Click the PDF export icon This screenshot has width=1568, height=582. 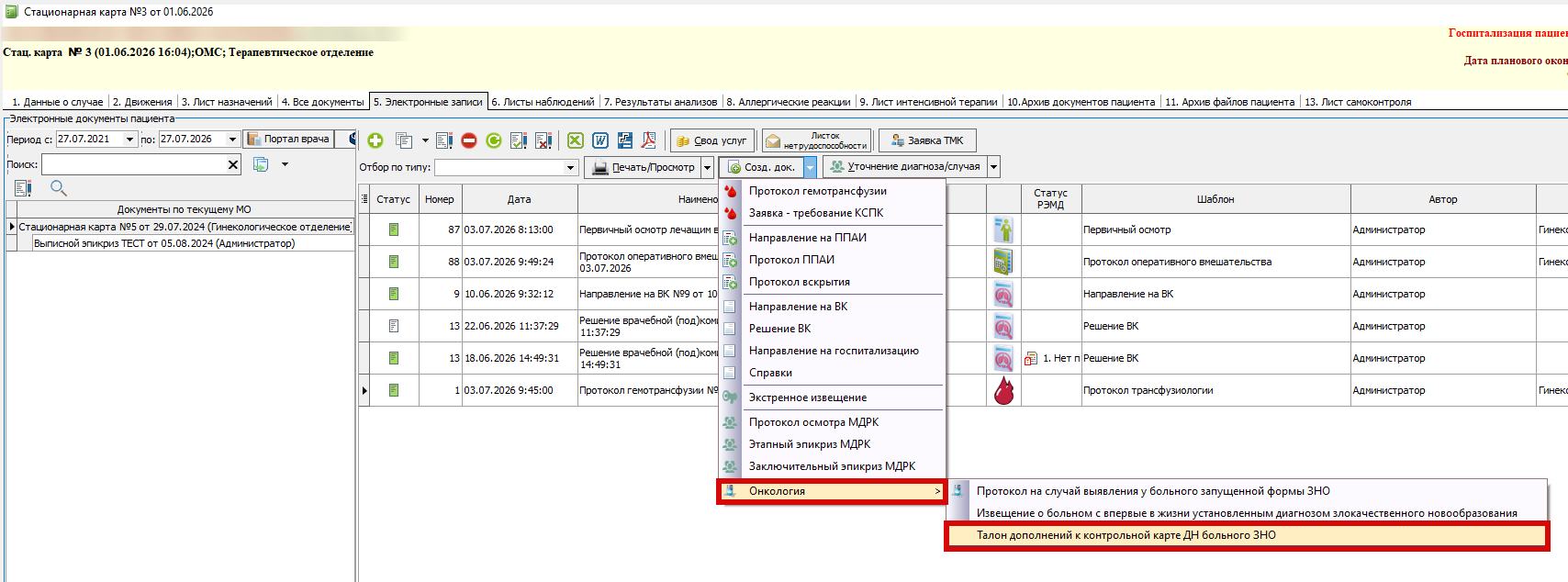649,140
